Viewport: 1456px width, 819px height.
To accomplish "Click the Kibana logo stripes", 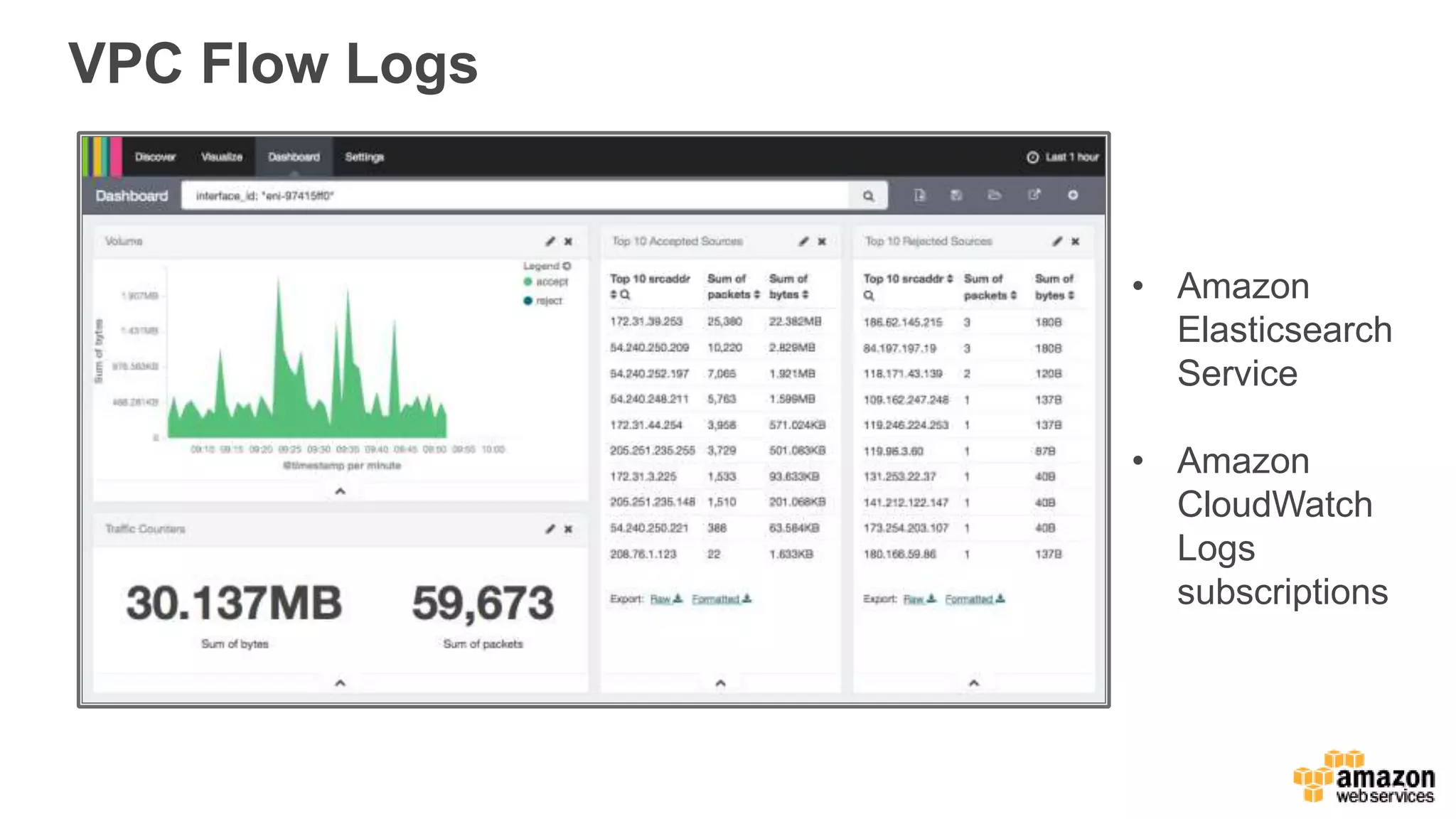I will [102, 157].
